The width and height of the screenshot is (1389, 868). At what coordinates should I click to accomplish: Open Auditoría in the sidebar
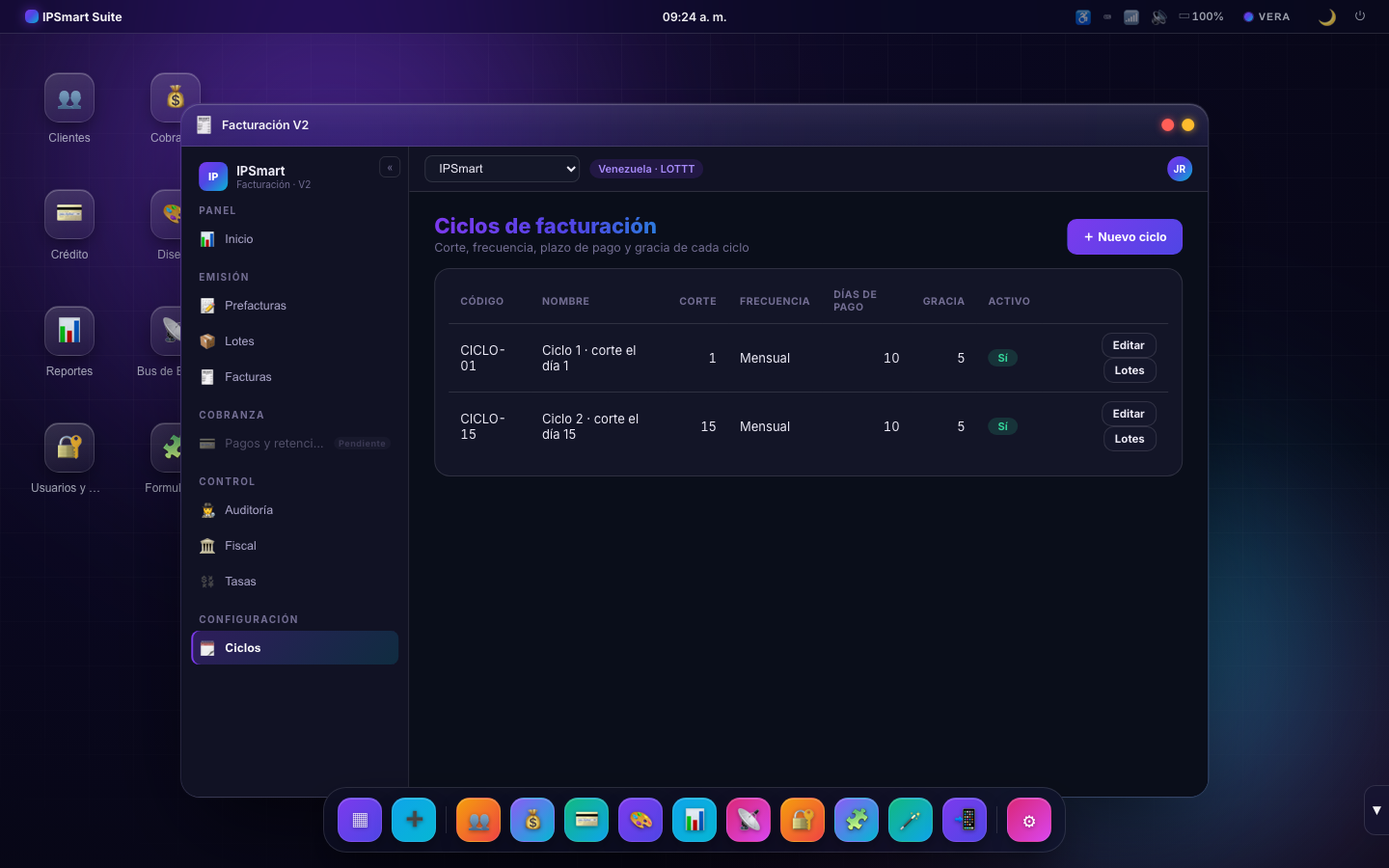[x=295, y=510]
